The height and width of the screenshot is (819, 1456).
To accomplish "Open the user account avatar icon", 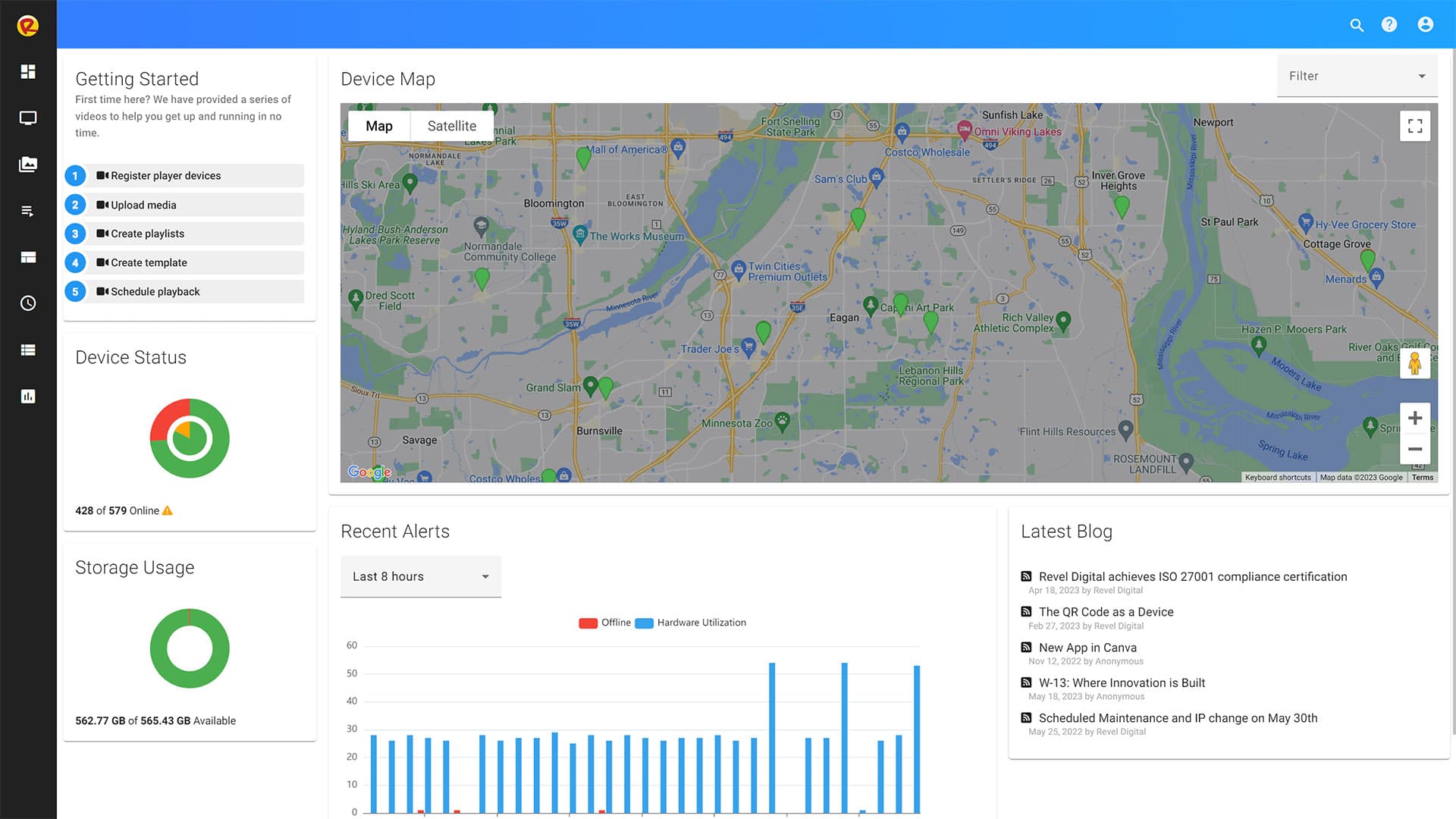I will 1425,24.
